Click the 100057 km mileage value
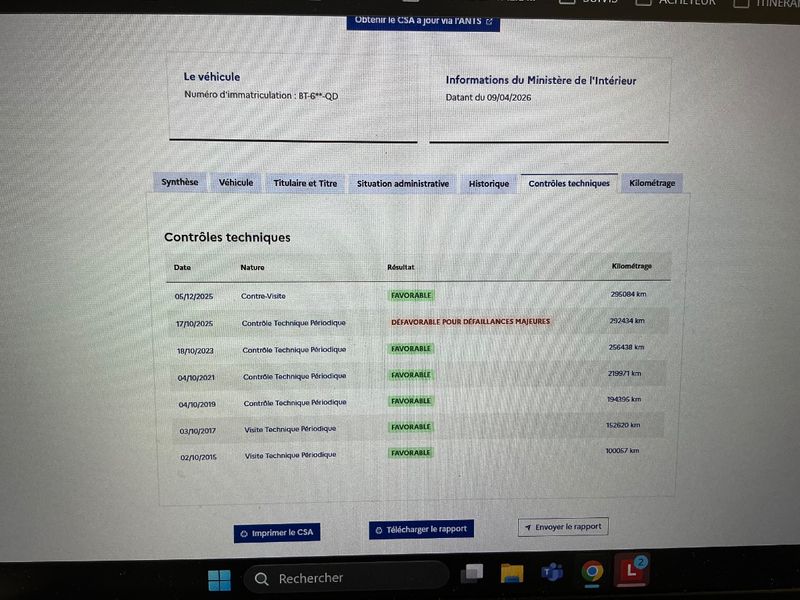This screenshot has width=800, height=600. (x=622, y=451)
